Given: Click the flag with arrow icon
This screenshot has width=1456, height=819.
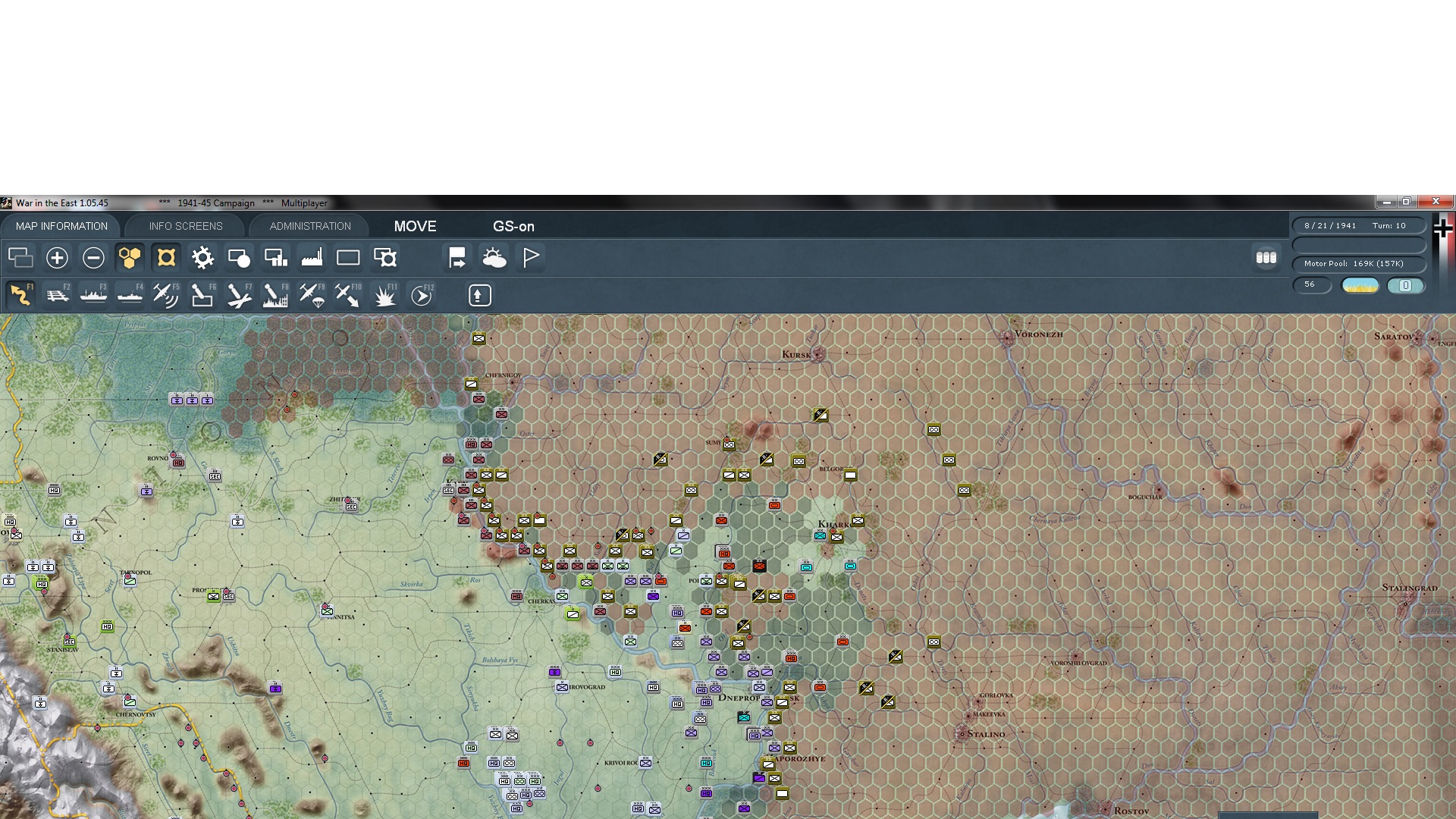Looking at the screenshot, I should click(457, 258).
